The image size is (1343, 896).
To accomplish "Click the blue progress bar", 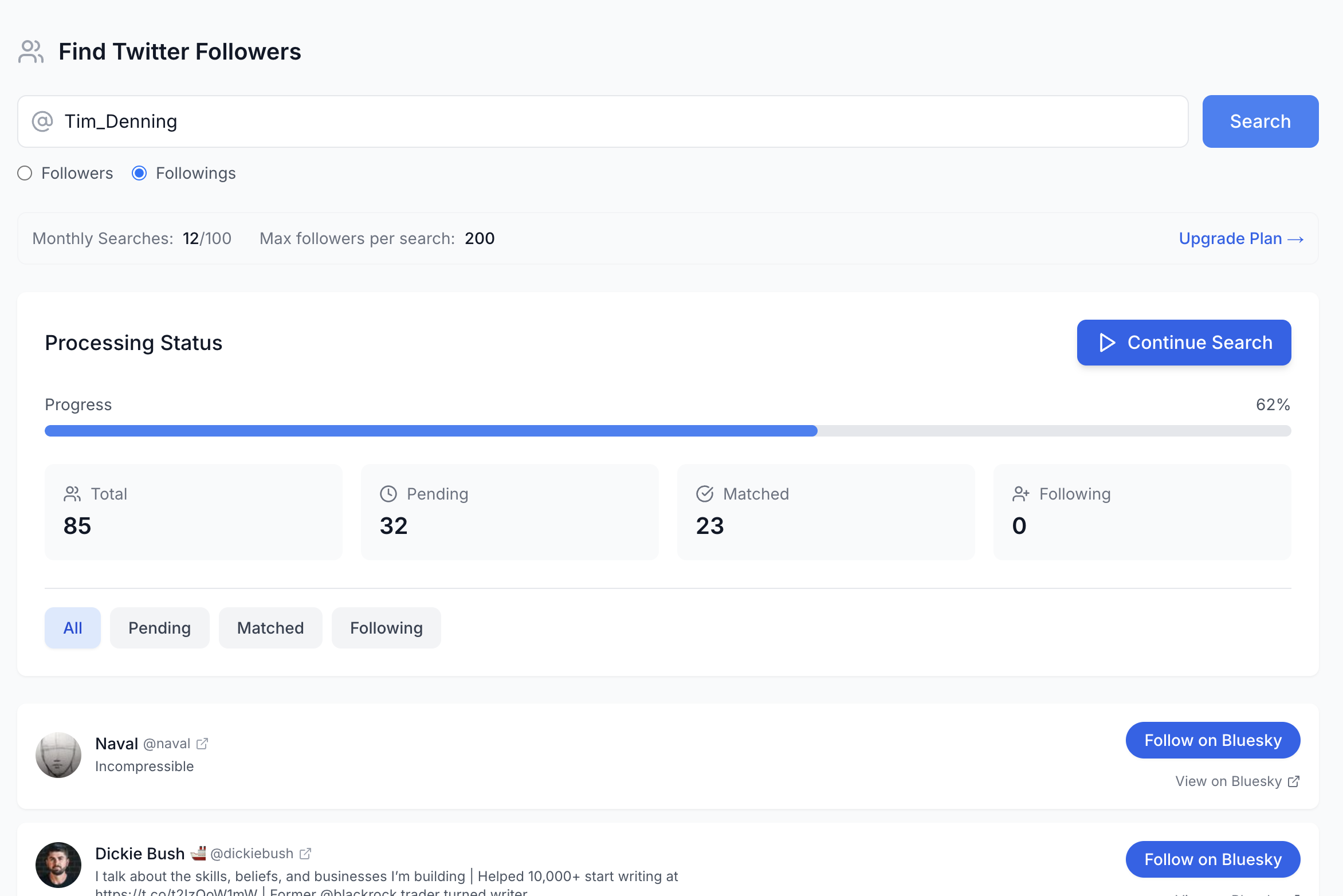I will point(431,431).
